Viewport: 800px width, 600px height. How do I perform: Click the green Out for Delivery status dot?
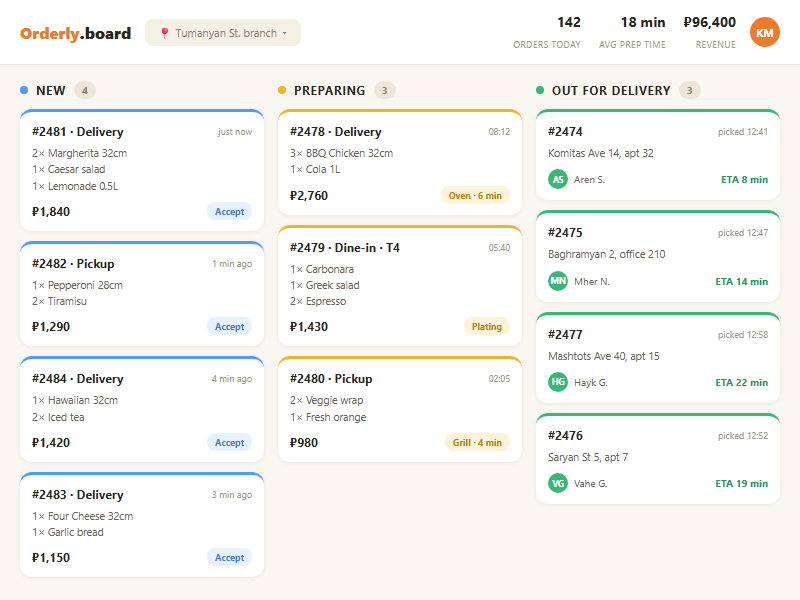pos(540,90)
